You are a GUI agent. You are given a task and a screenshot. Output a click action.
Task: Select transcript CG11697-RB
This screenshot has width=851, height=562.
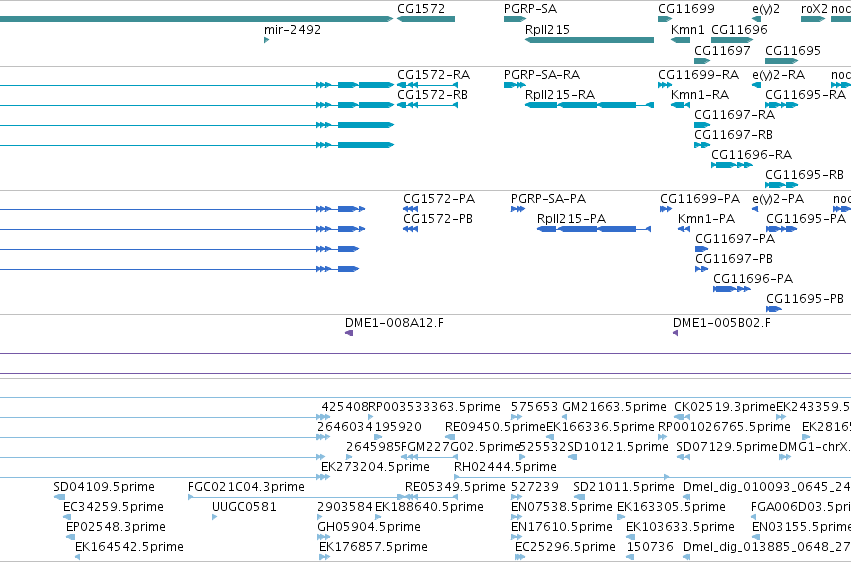click(733, 135)
